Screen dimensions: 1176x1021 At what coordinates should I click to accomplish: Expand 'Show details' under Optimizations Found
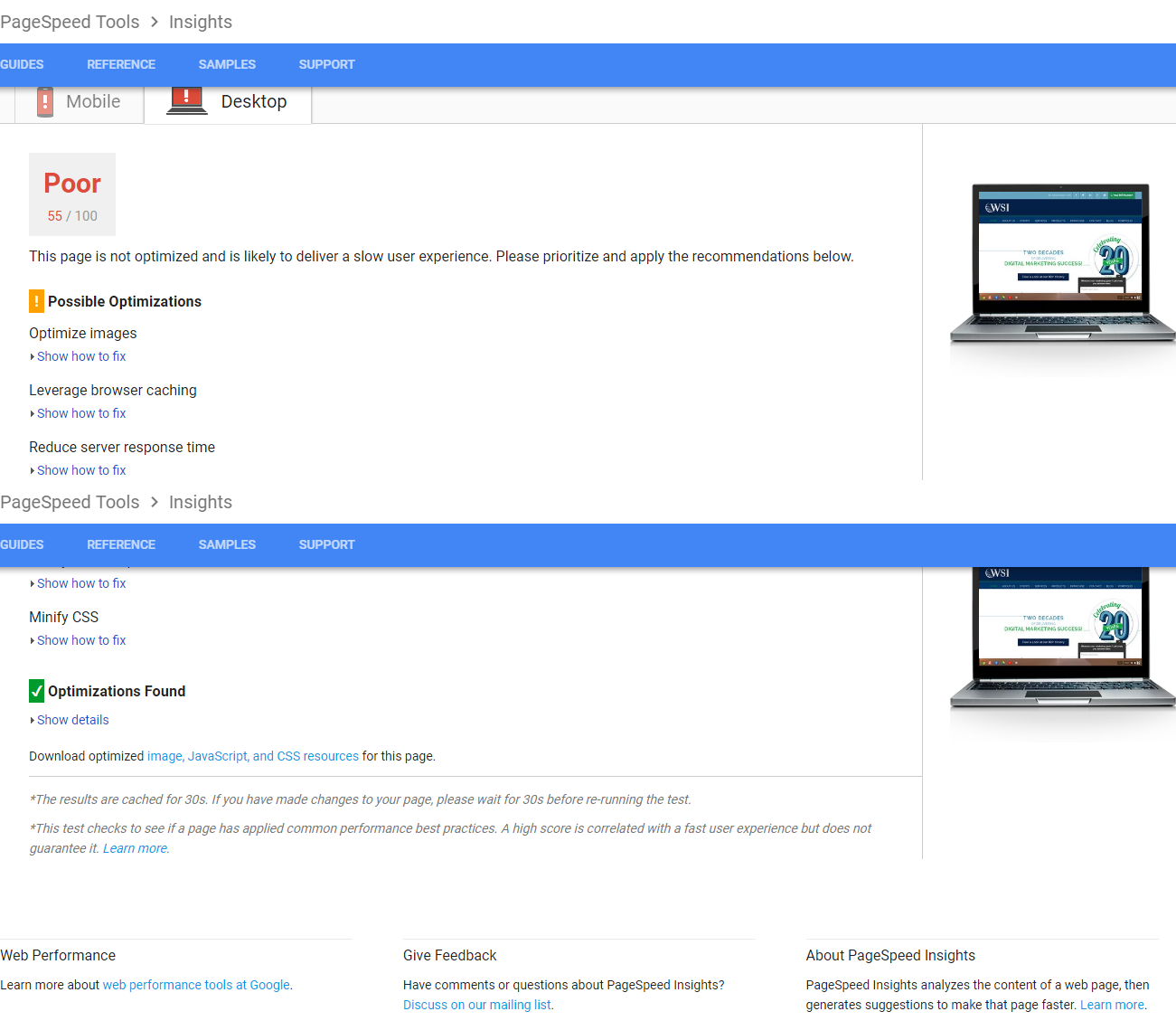point(72,720)
